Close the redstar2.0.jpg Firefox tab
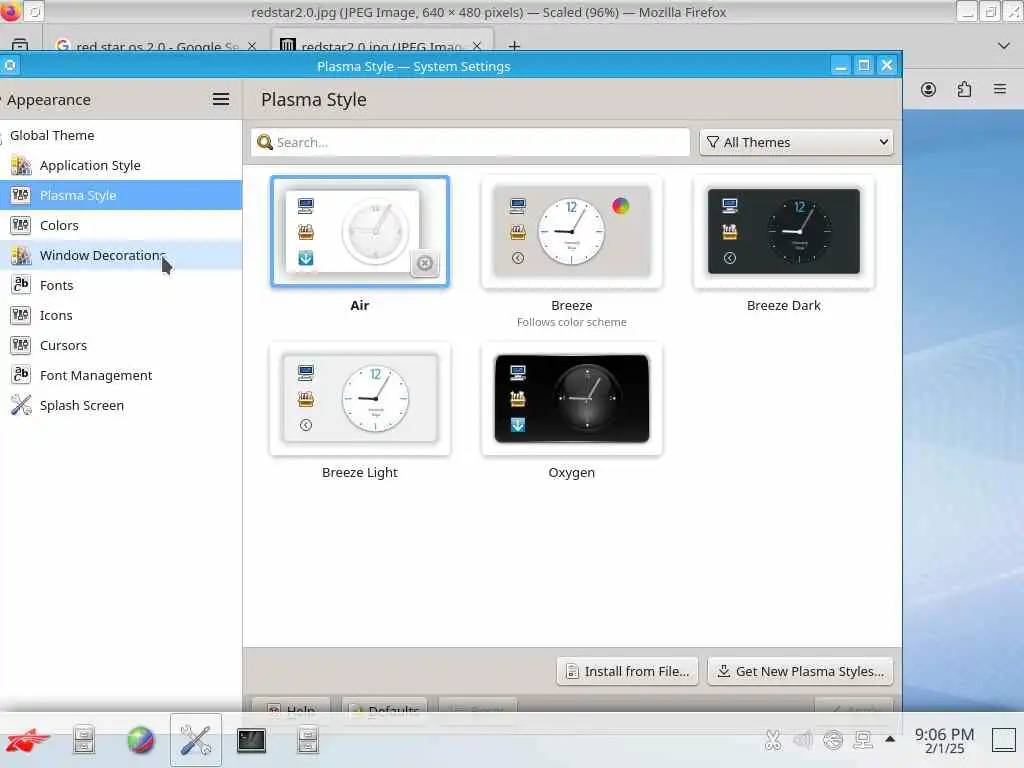1024x768 pixels. pyautogui.click(x=477, y=46)
